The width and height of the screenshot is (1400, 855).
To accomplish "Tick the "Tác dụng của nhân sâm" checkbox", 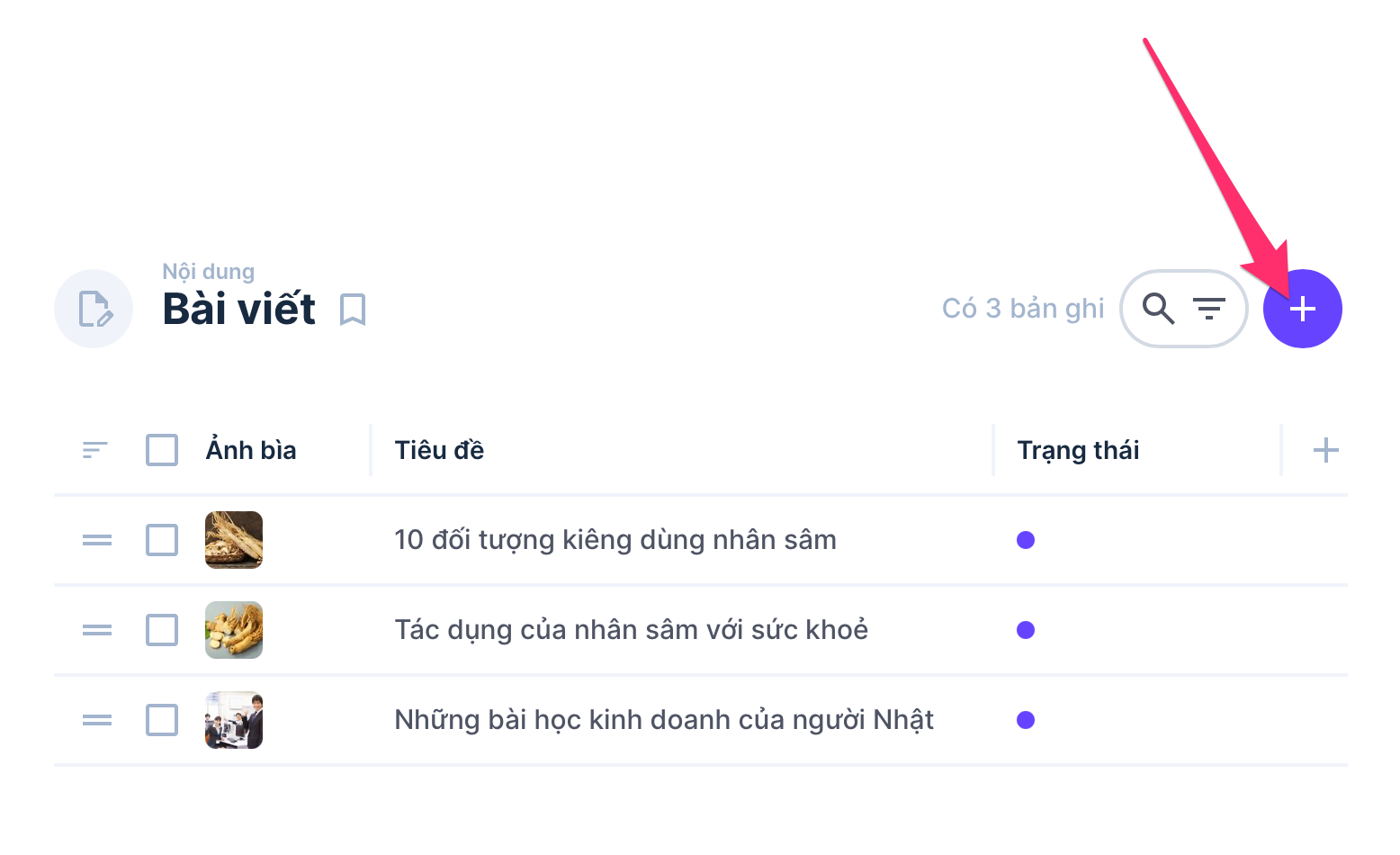I will click(x=162, y=630).
